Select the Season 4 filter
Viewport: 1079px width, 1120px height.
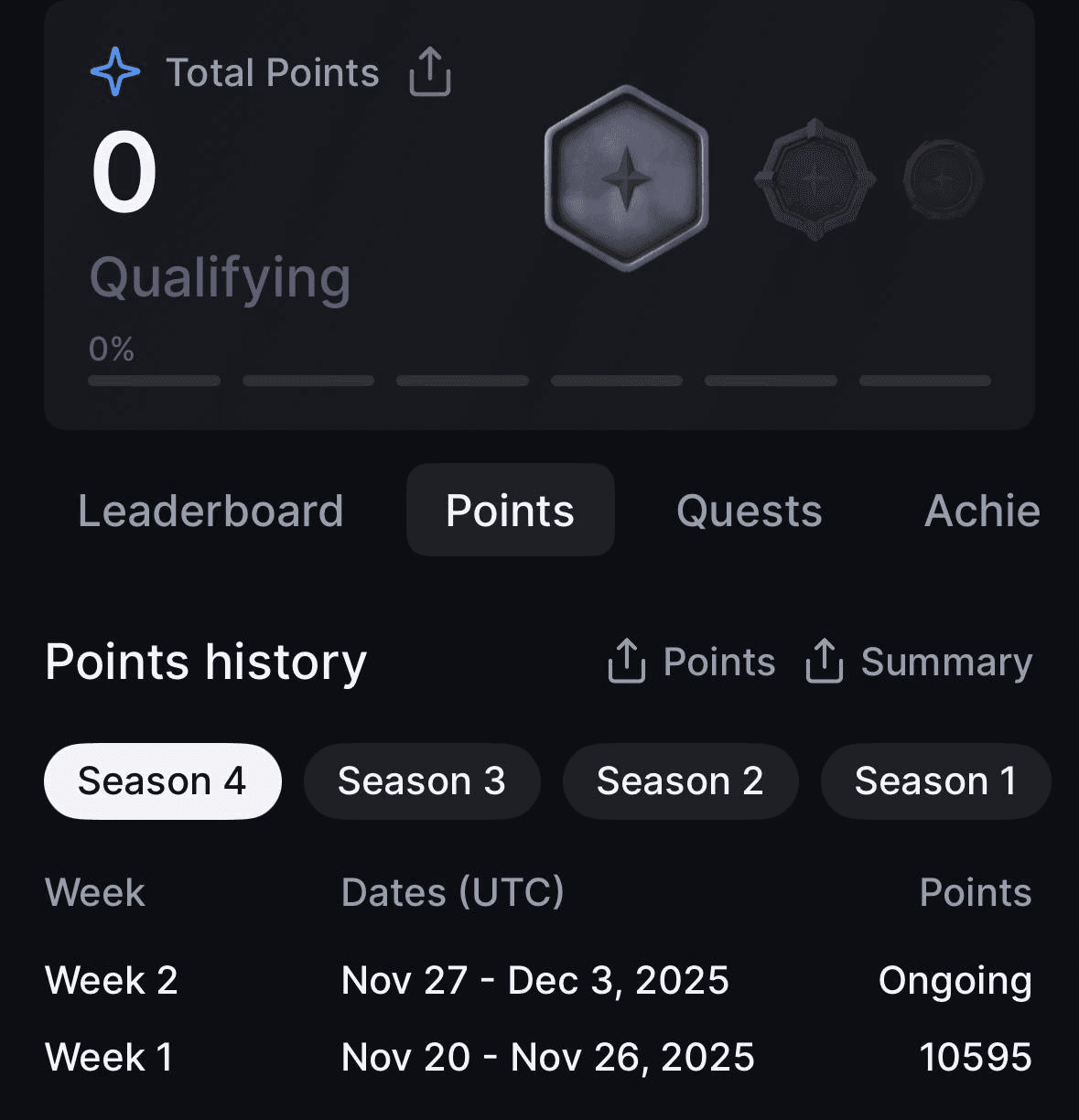coord(162,781)
